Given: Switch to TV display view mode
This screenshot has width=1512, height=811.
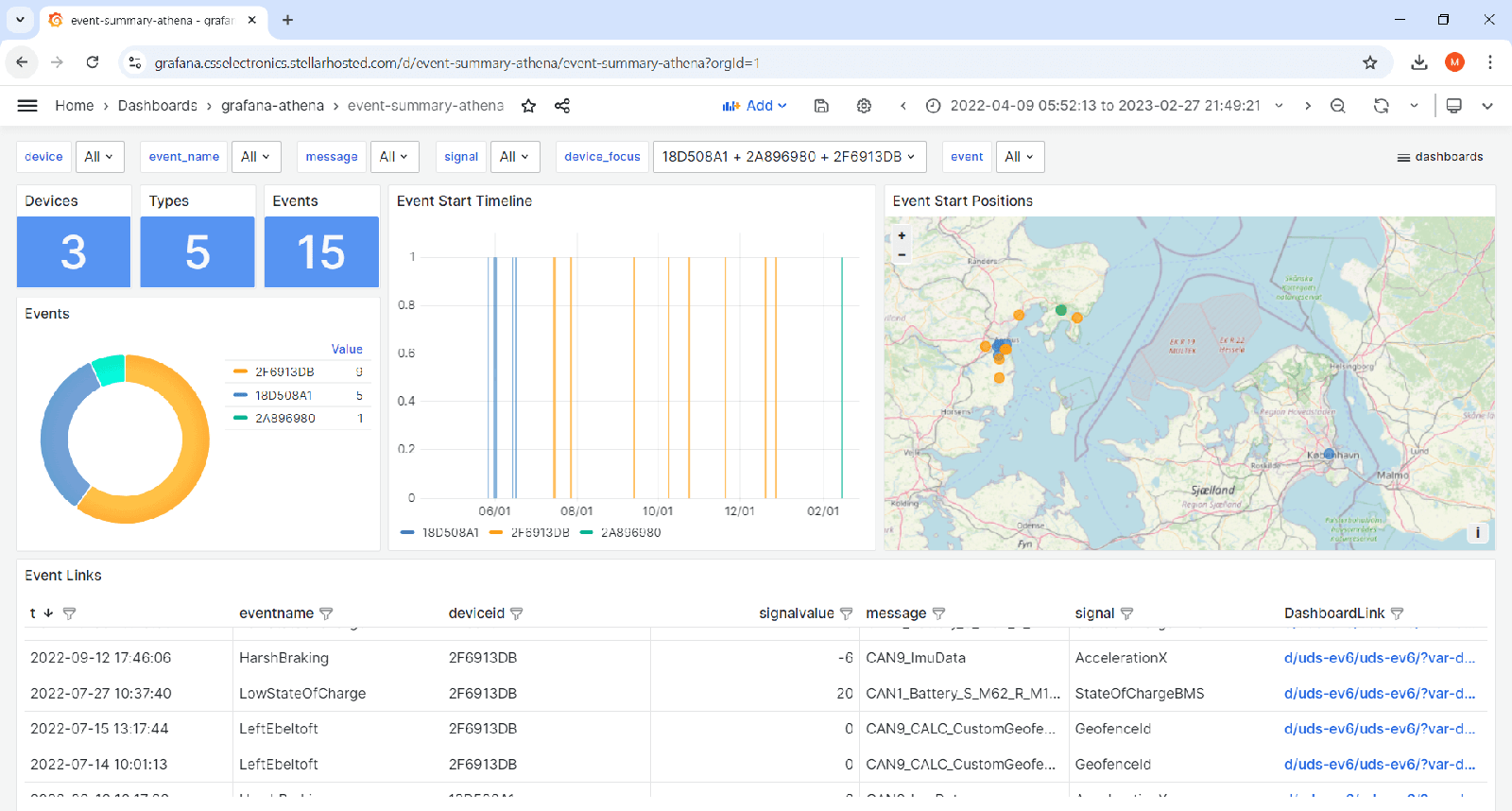Looking at the screenshot, I should tap(1454, 106).
